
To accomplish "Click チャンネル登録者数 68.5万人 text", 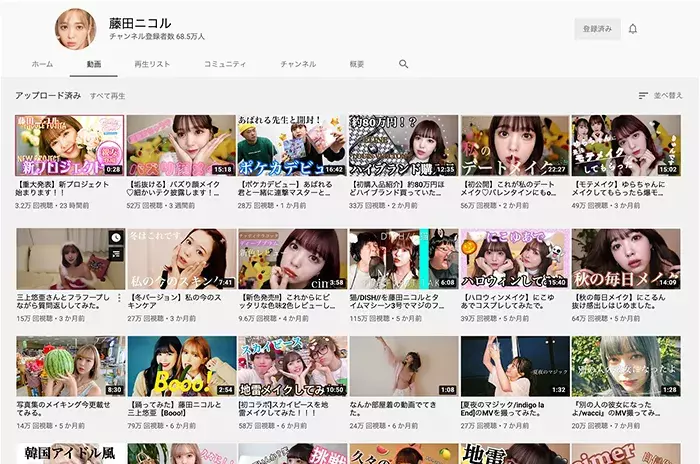I will (157, 37).
